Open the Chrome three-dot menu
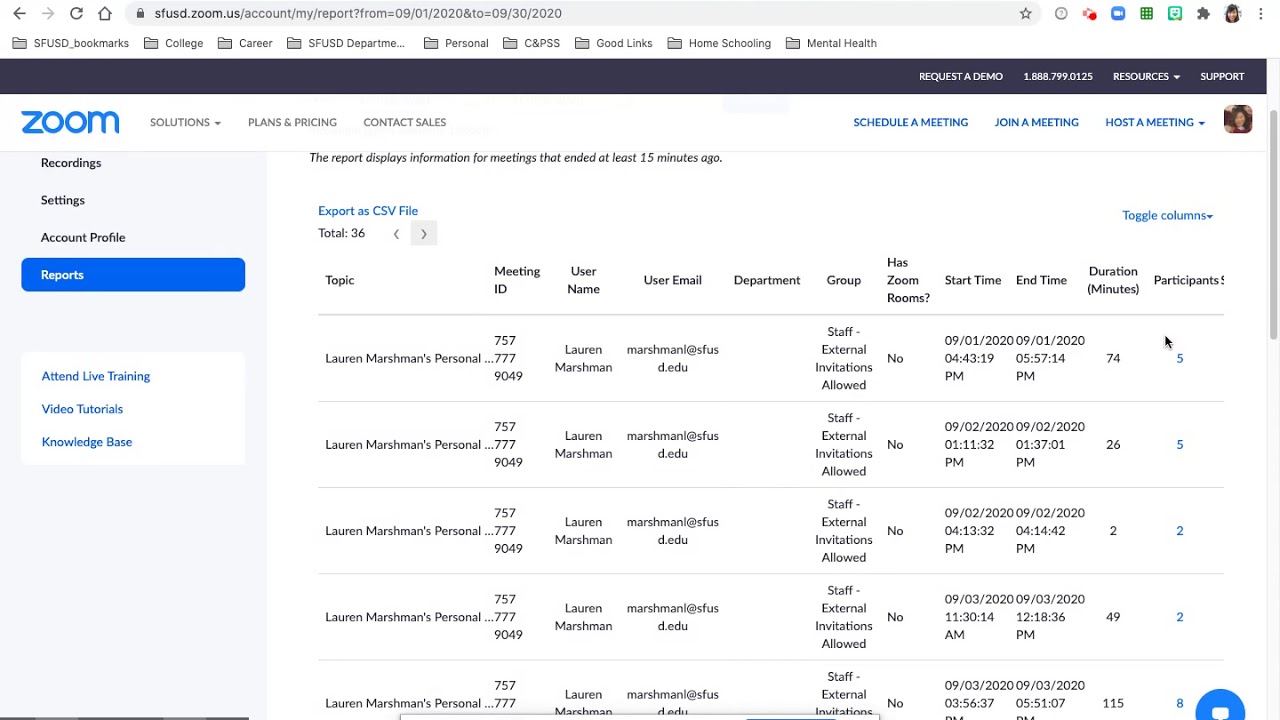Image resolution: width=1280 pixels, height=720 pixels. pyautogui.click(x=1260, y=13)
